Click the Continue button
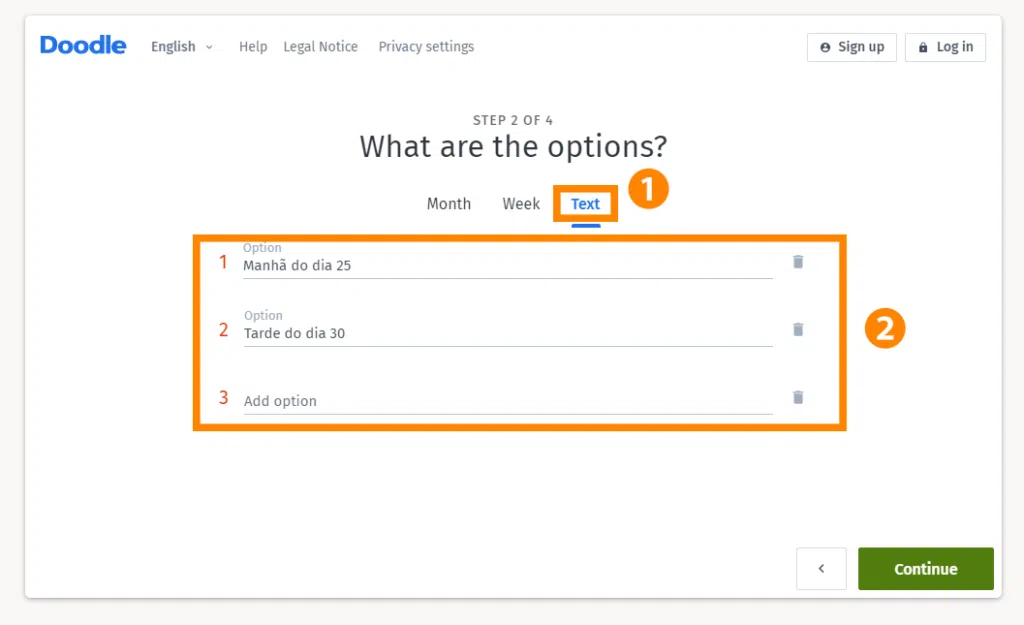Screen dimensions: 1024x625 [x=925, y=568]
